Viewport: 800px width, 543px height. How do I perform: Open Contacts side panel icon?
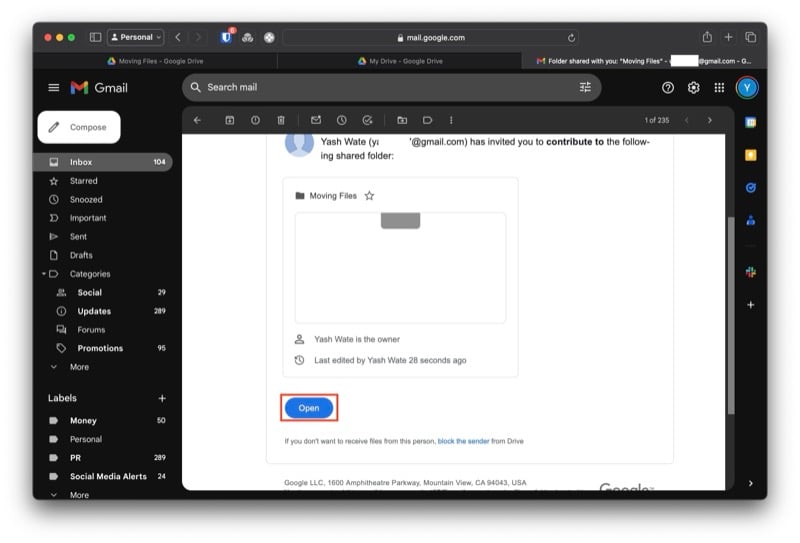tap(751, 220)
